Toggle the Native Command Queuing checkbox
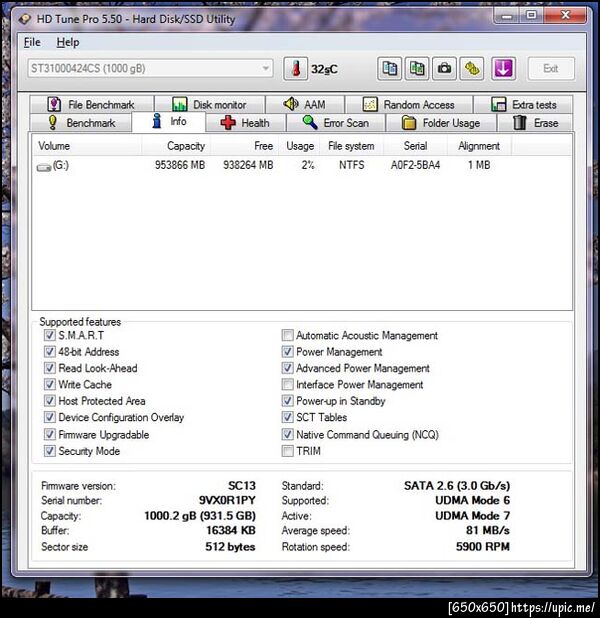This screenshot has width=600, height=618. click(287, 434)
